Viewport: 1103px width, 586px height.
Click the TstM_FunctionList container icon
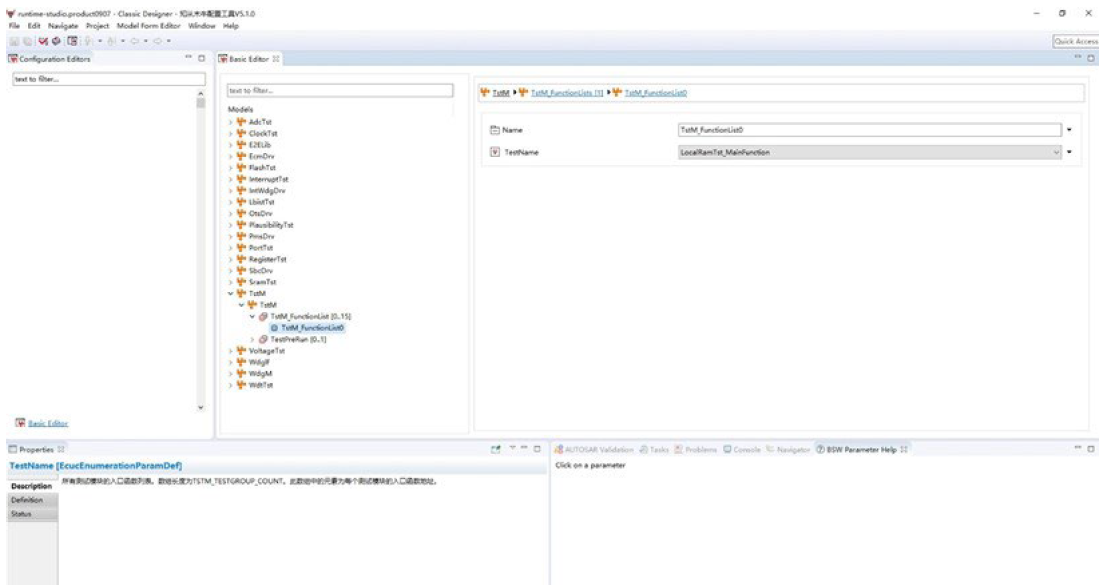(x=264, y=316)
